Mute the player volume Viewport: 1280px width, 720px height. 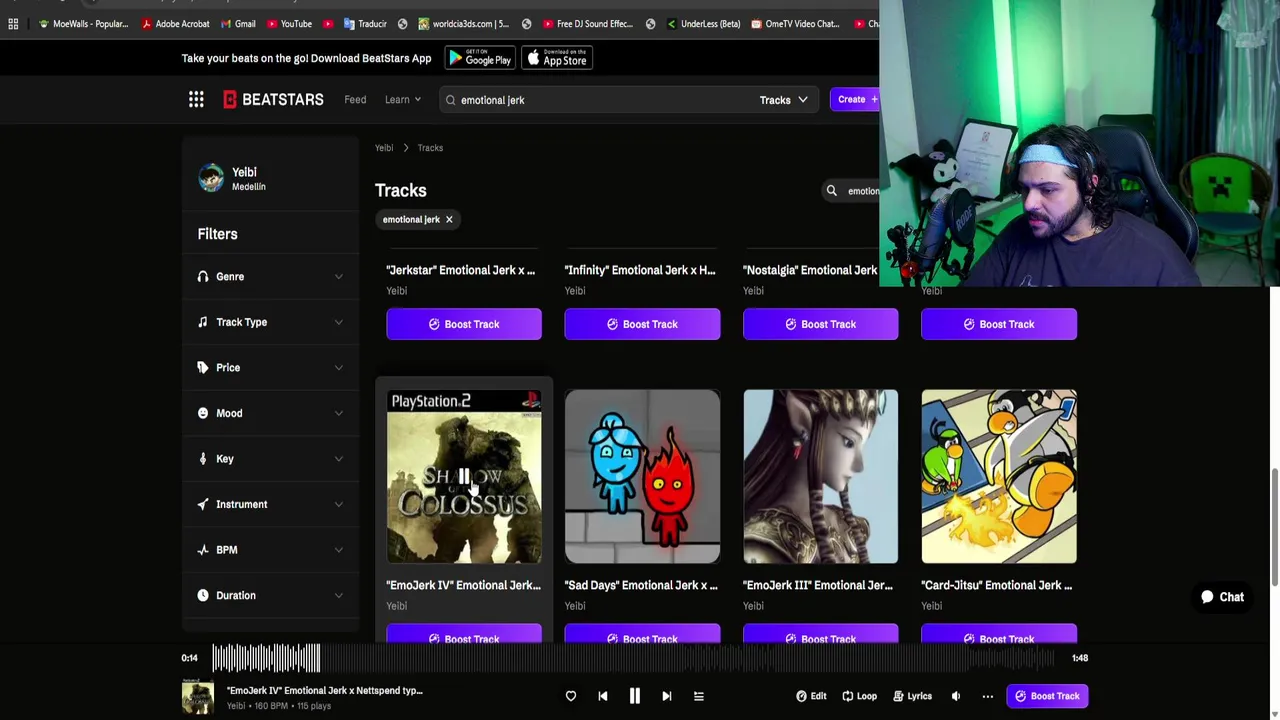coord(956,696)
